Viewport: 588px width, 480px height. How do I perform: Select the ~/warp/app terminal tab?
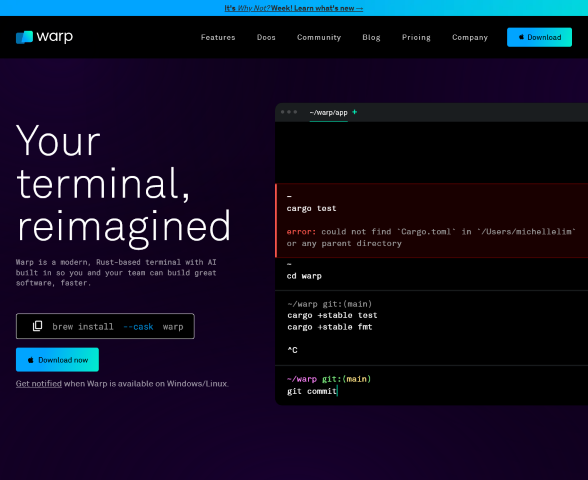pos(328,112)
